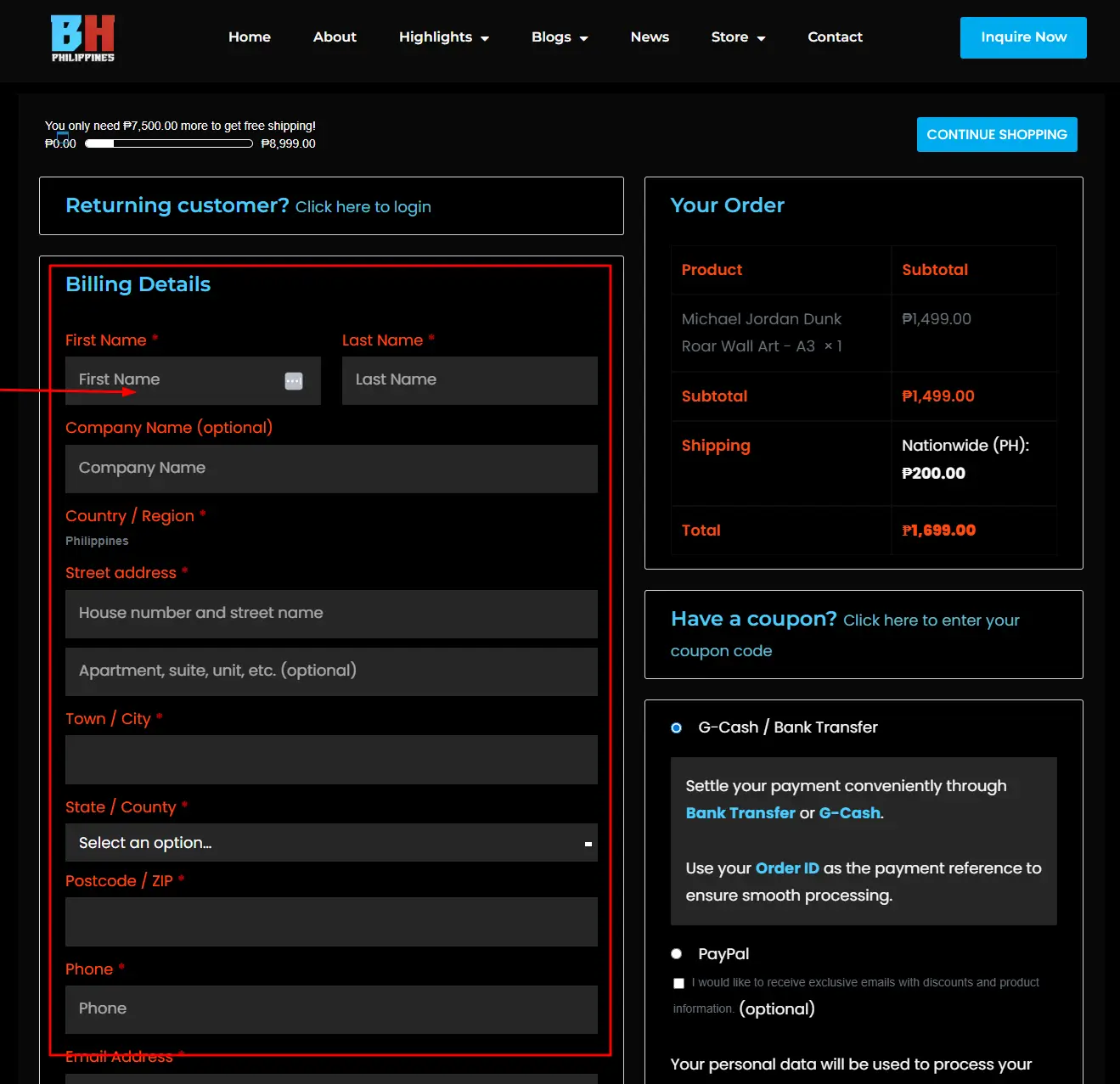Image resolution: width=1120 pixels, height=1084 pixels.
Task: Open the Highlights dropdown arrow
Action: click(x=485, y=38)
